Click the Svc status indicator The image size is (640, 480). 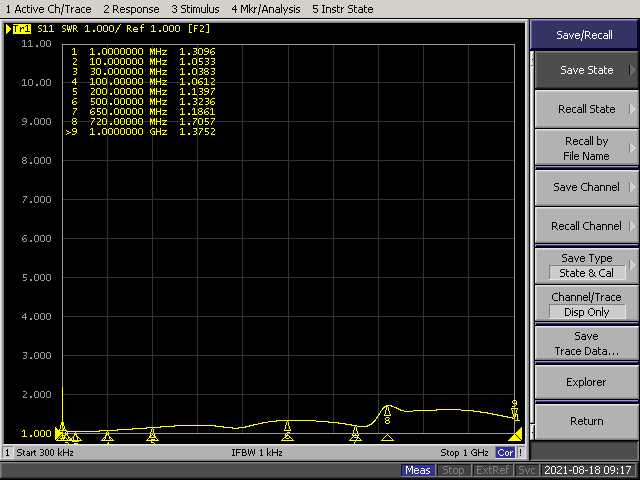click(x=527, y=470)
